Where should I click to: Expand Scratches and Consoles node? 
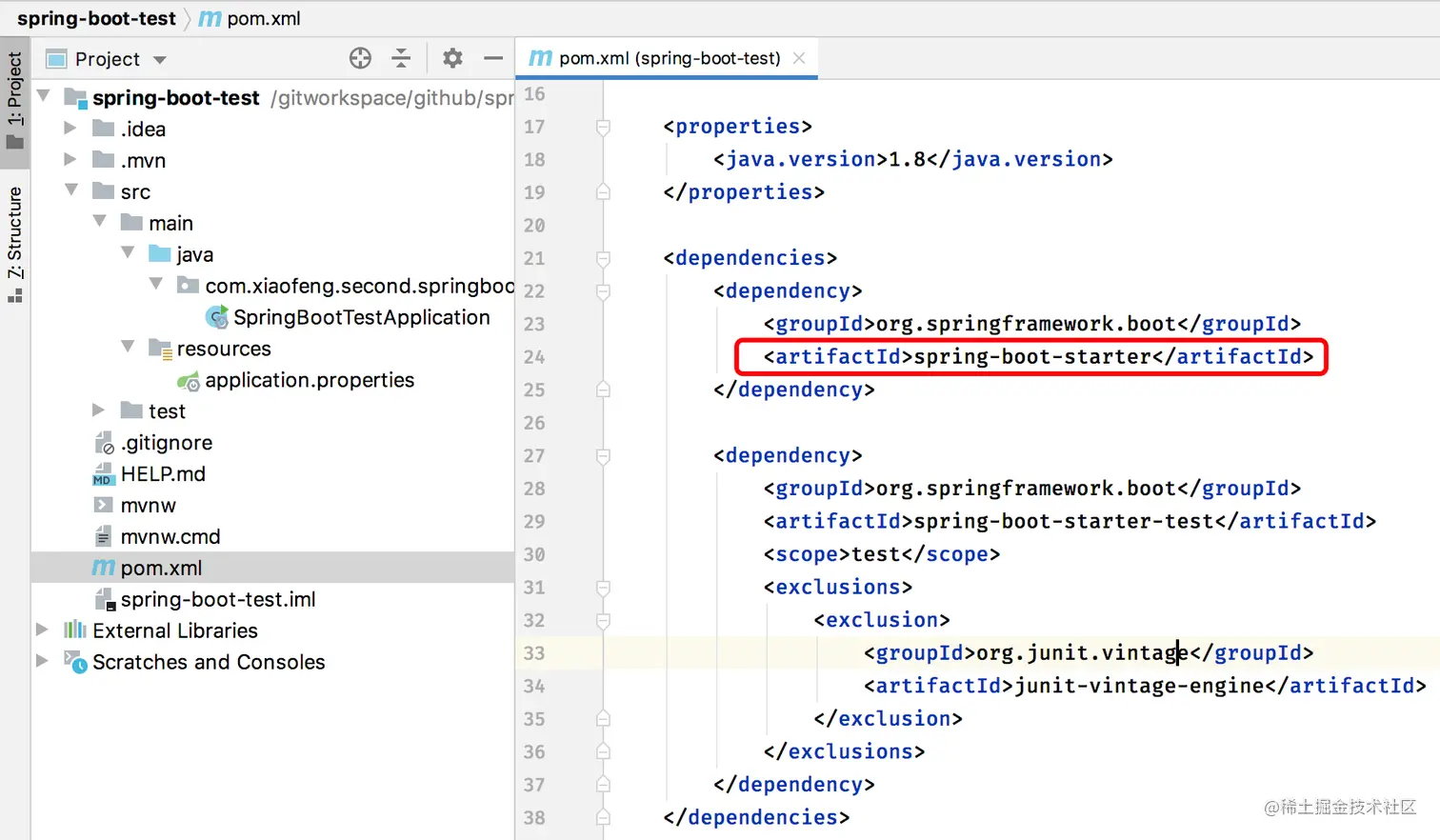point(42,662)
